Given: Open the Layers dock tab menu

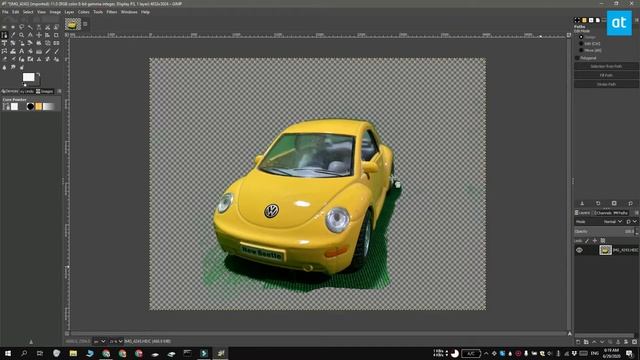Looking at the screenshot, I should tap(636, 213).
